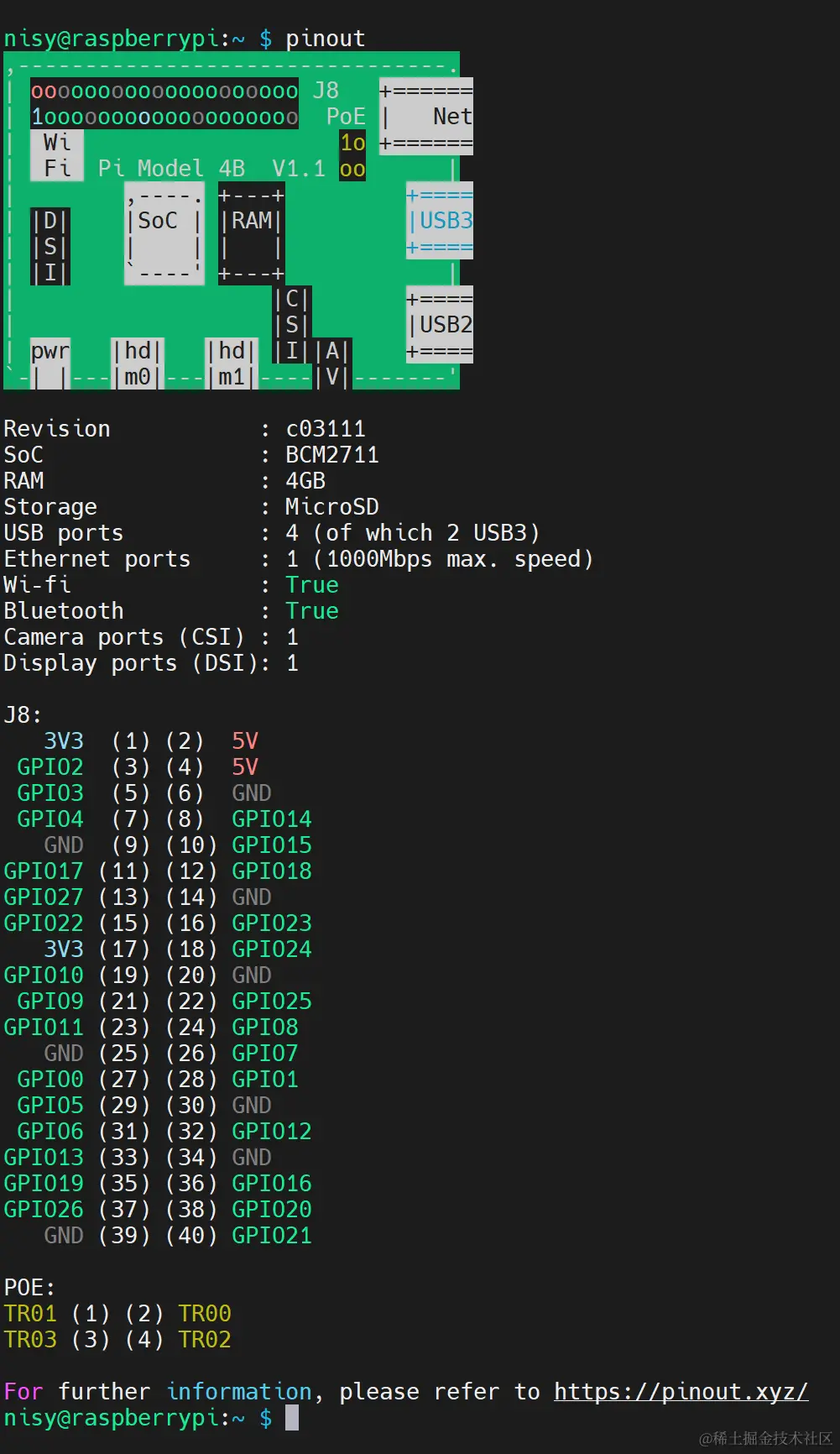Viewport: 840px width, 1454px height.
Task: Select pin label GPIO1
Action: (265, 1080)
